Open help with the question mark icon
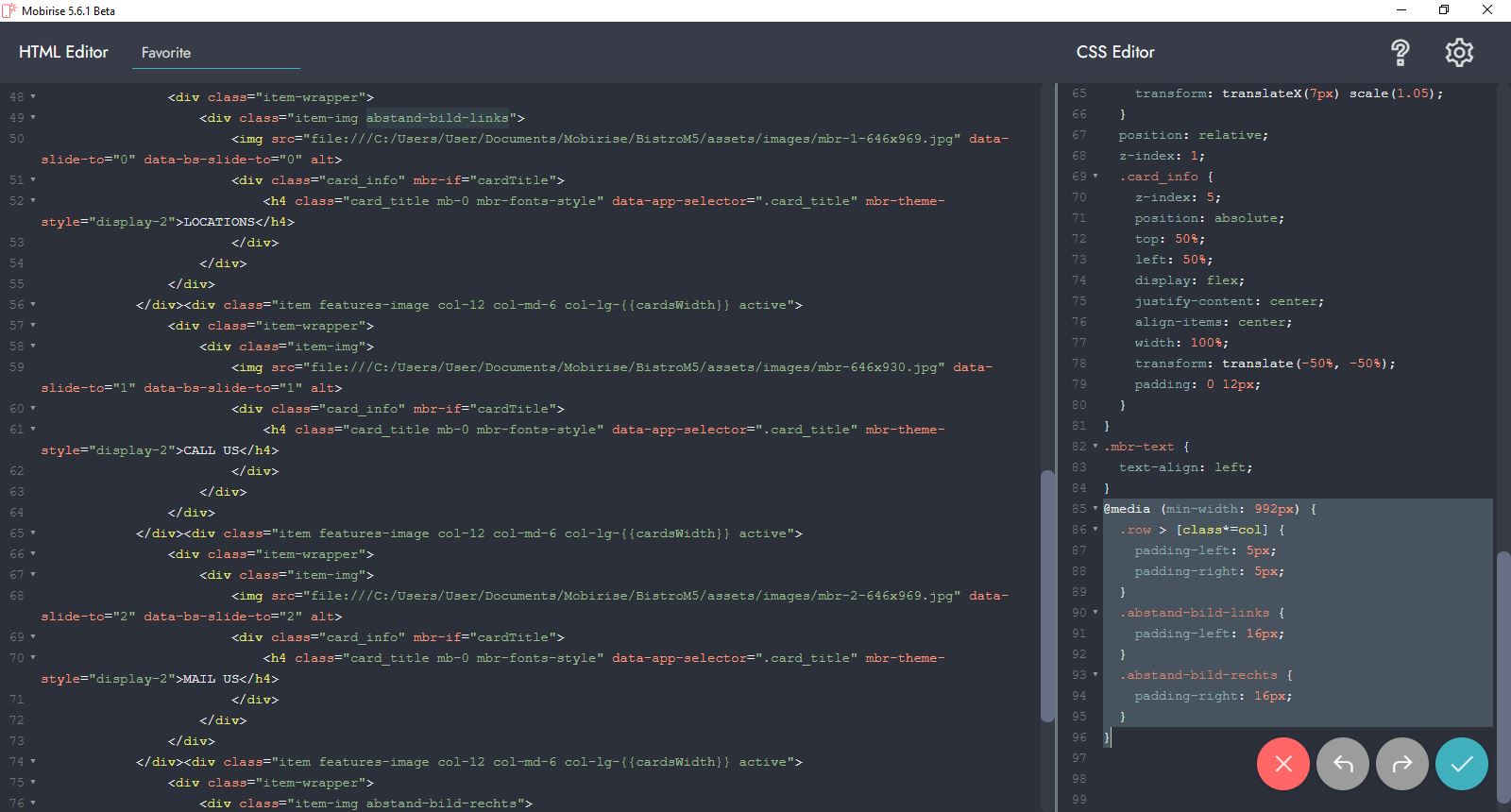Image resolution: width=1511 pixels, height=812 pixels. (1400, 53)
